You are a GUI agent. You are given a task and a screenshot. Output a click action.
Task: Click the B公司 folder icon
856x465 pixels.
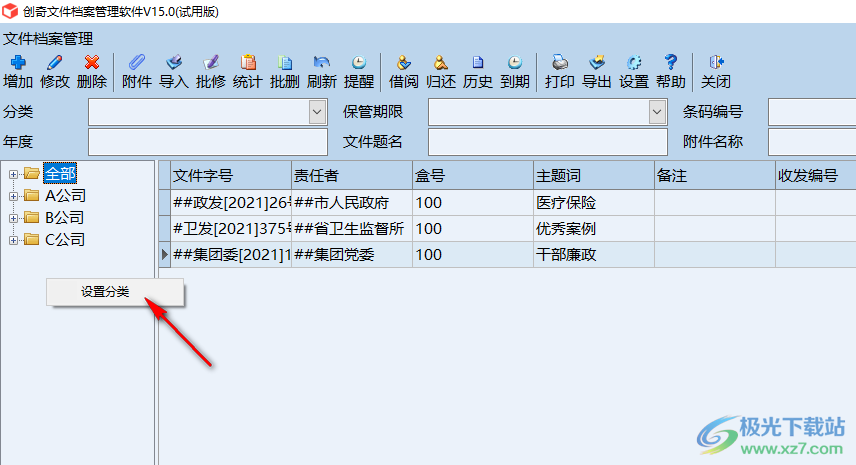[32, 217]
